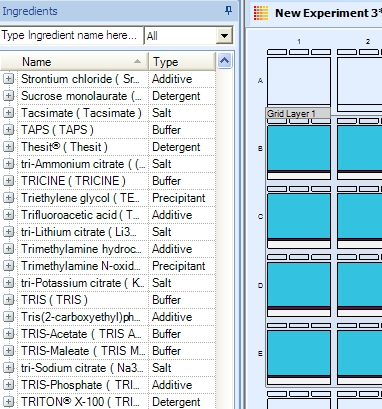Click the New Experiment 3 grid icon

261,13
